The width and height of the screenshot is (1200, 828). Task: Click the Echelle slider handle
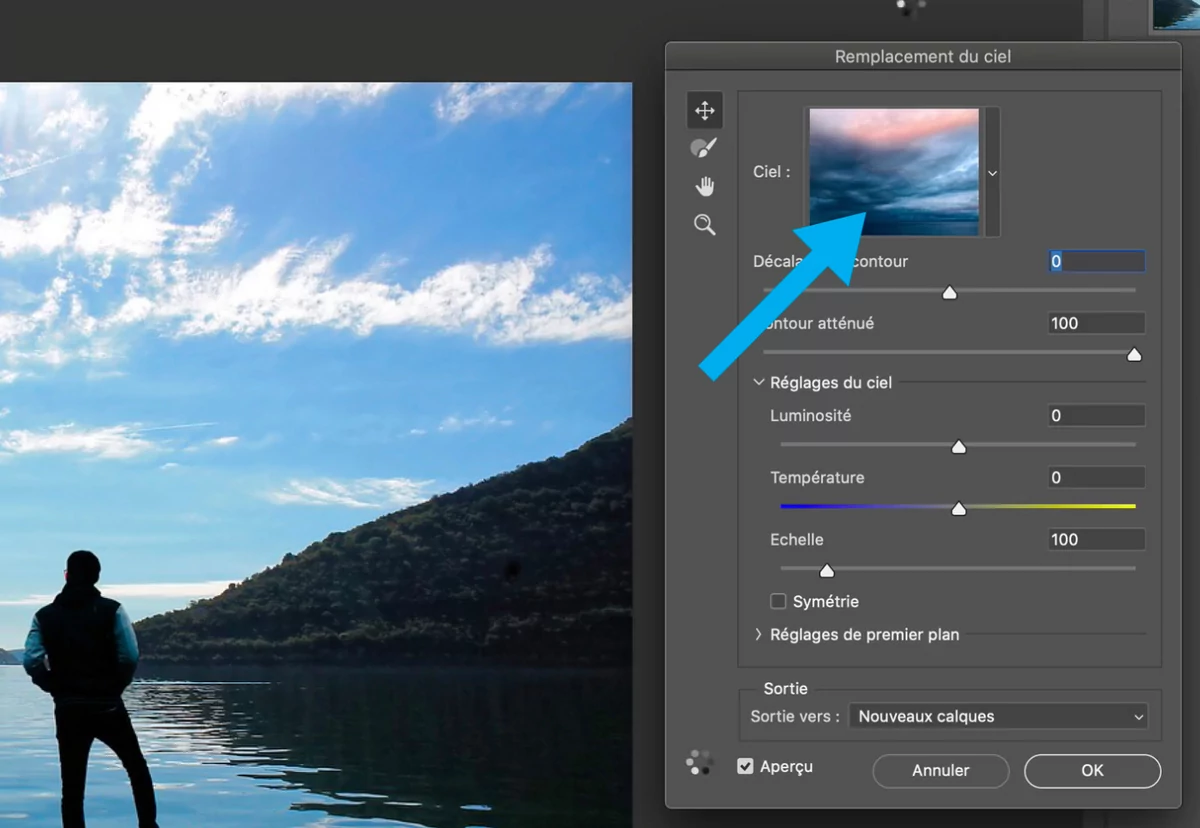click(826, 571)
